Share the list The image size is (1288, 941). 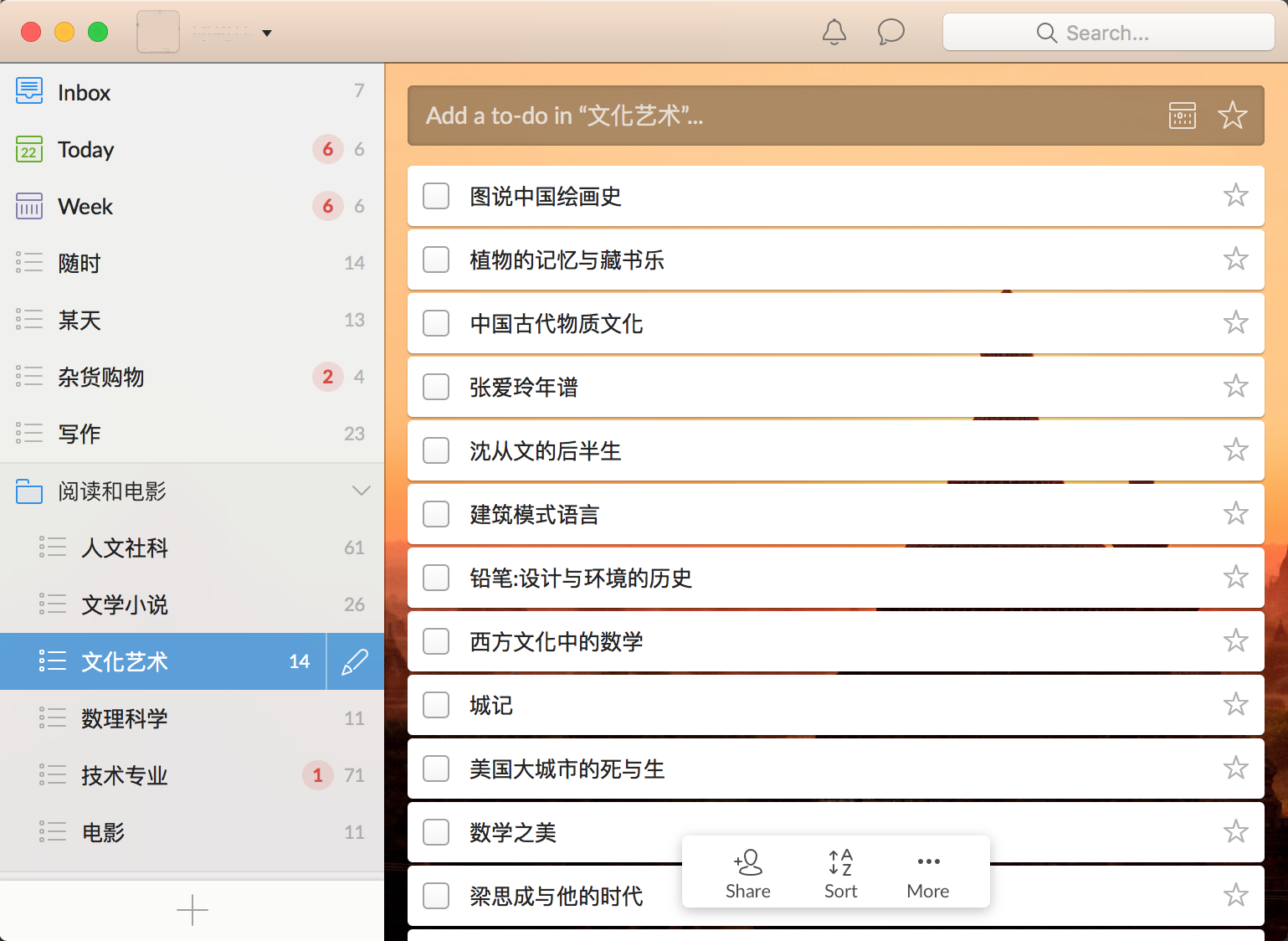[747, 873]
